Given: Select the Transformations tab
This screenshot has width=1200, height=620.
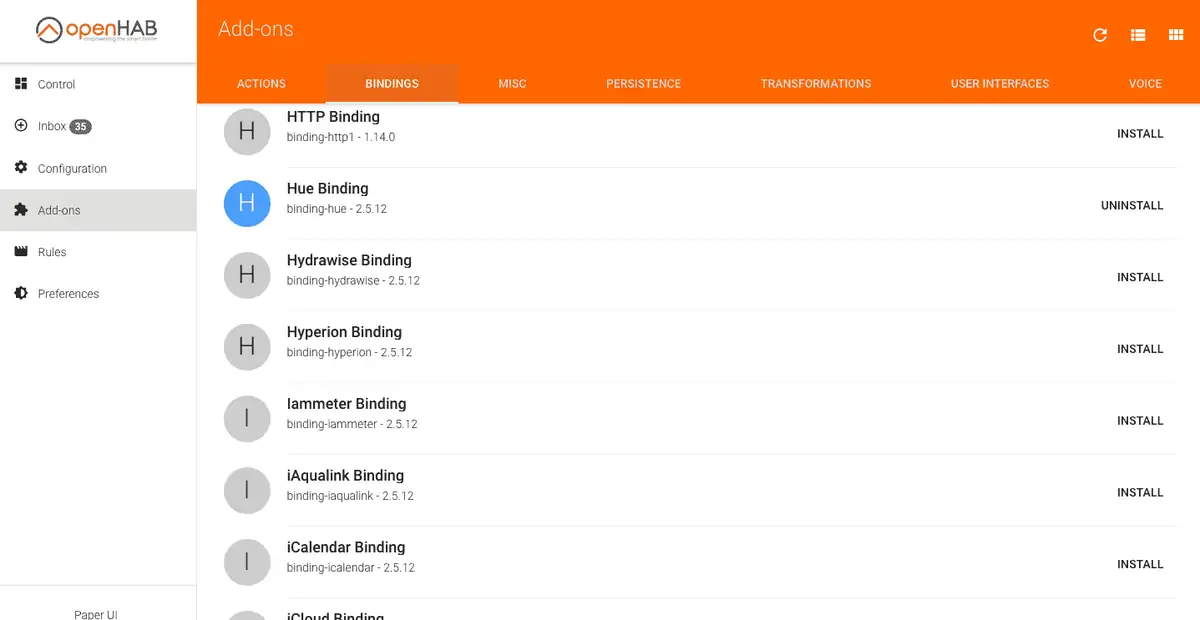Looking at the screenshot, I should [x=815, y=84].
